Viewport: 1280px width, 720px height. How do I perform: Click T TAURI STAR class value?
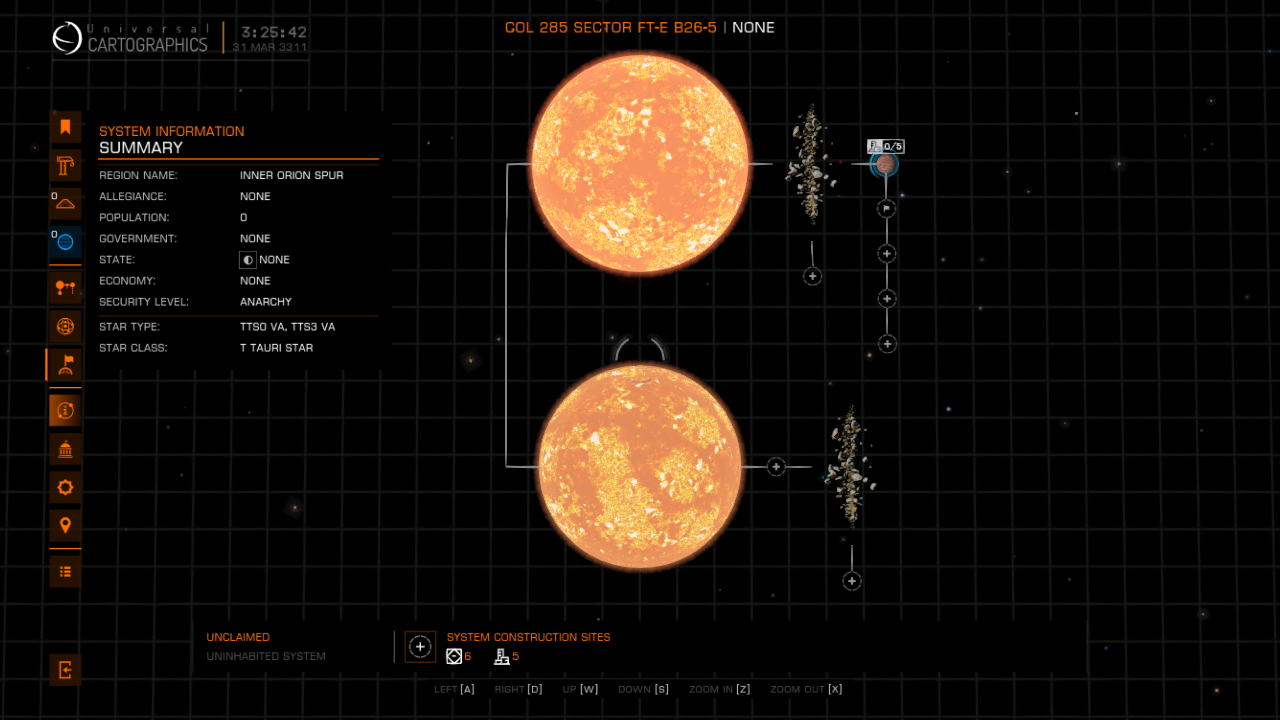click(x=277, y=348)
